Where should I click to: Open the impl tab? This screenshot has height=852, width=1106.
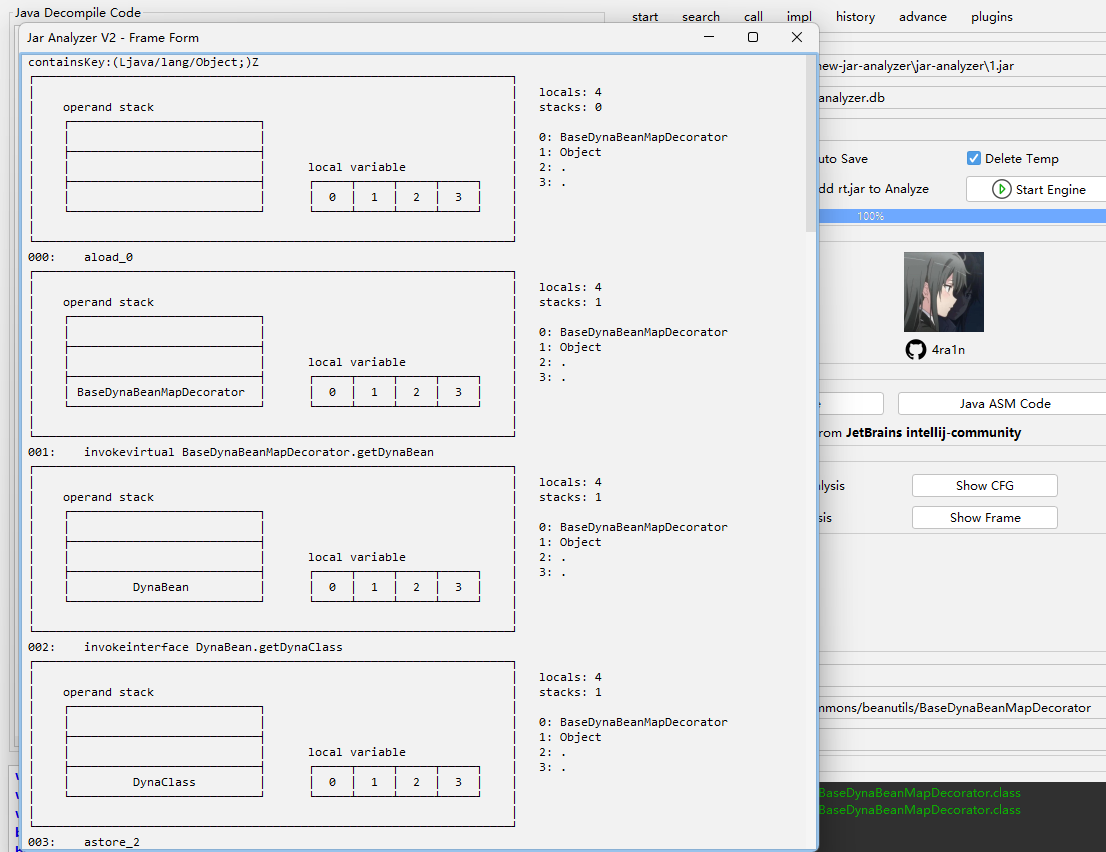(799, 17)
